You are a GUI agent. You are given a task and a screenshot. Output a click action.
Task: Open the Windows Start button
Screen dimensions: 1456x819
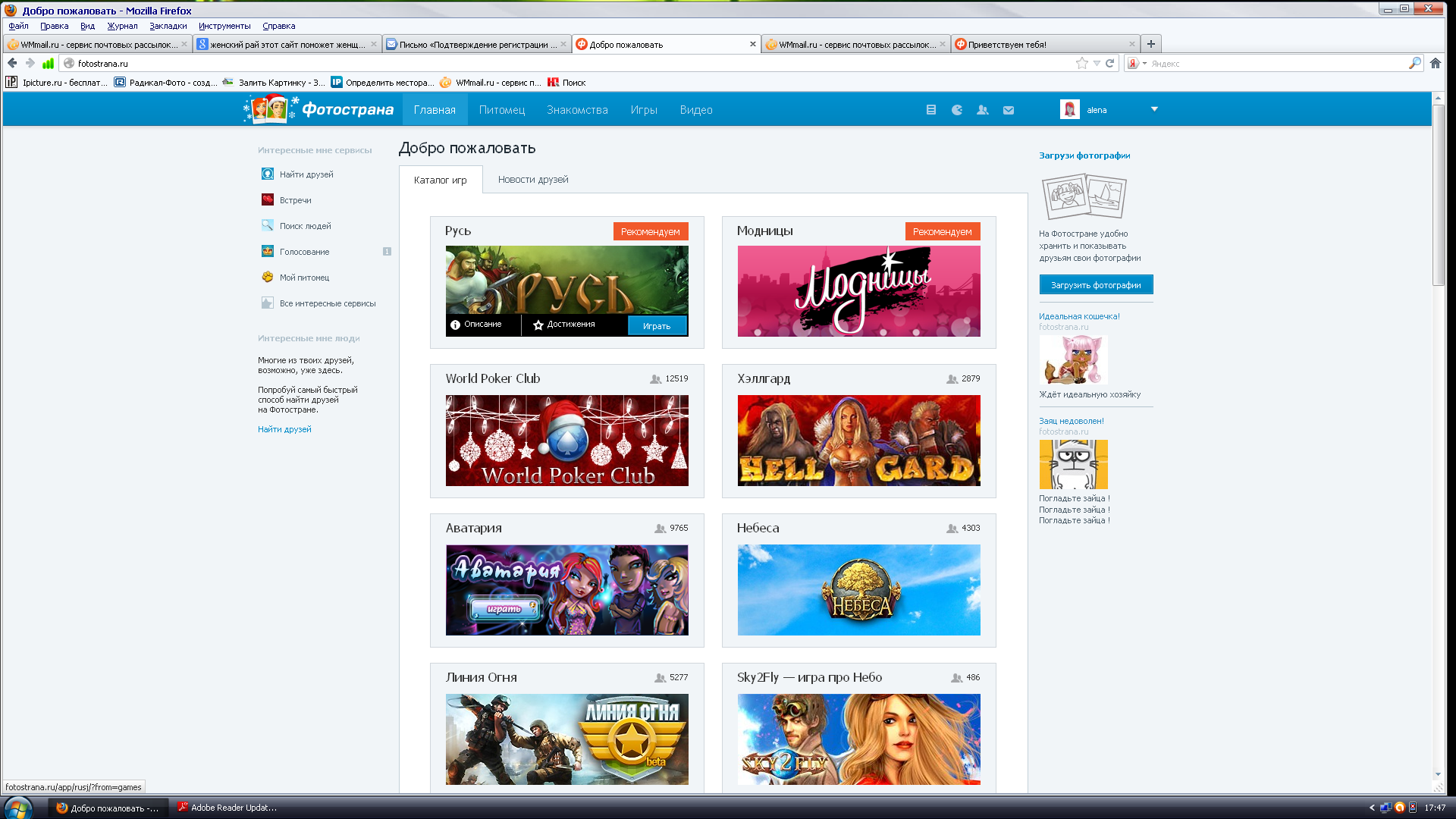18,808
